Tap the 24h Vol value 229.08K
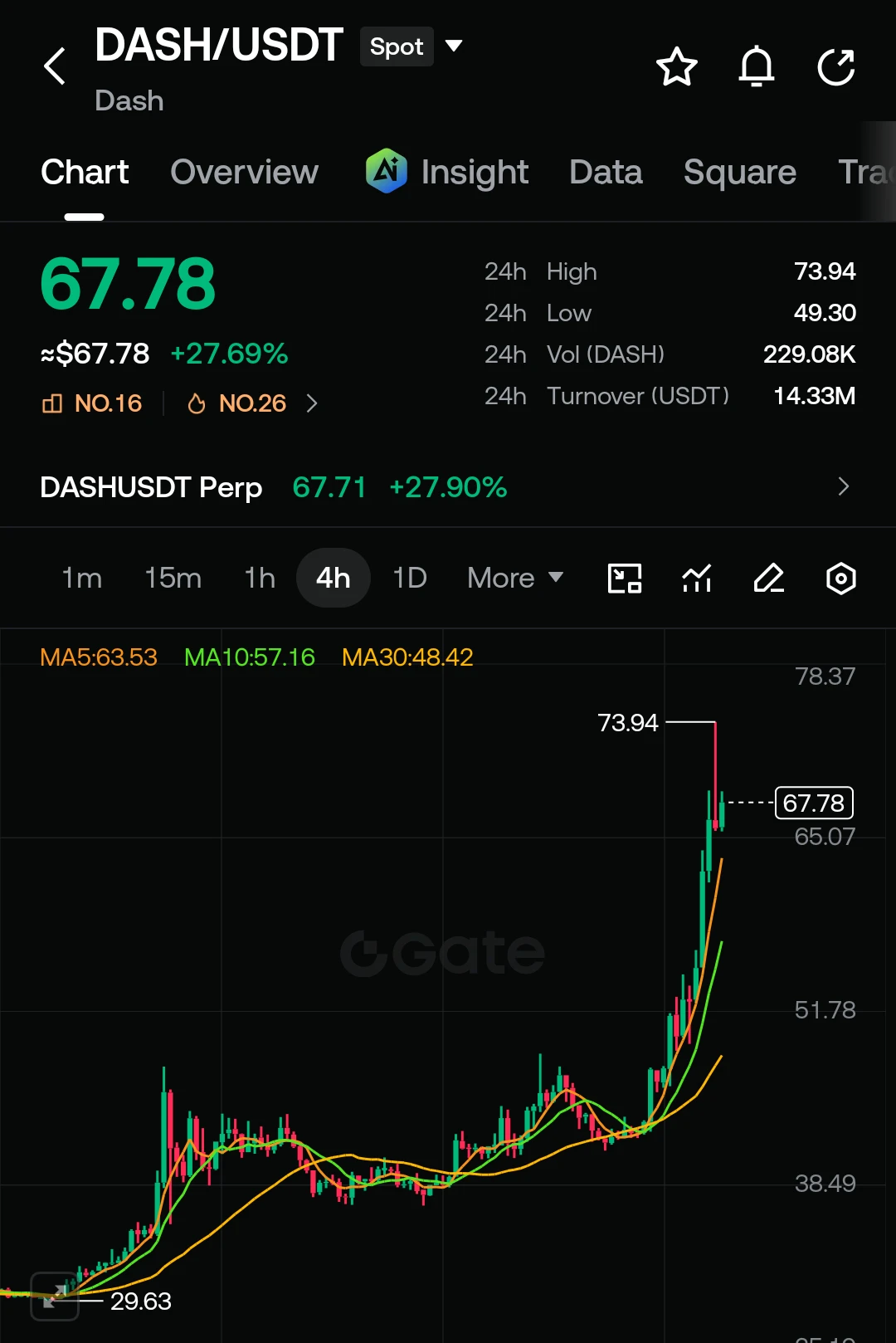 coord(810,354)
